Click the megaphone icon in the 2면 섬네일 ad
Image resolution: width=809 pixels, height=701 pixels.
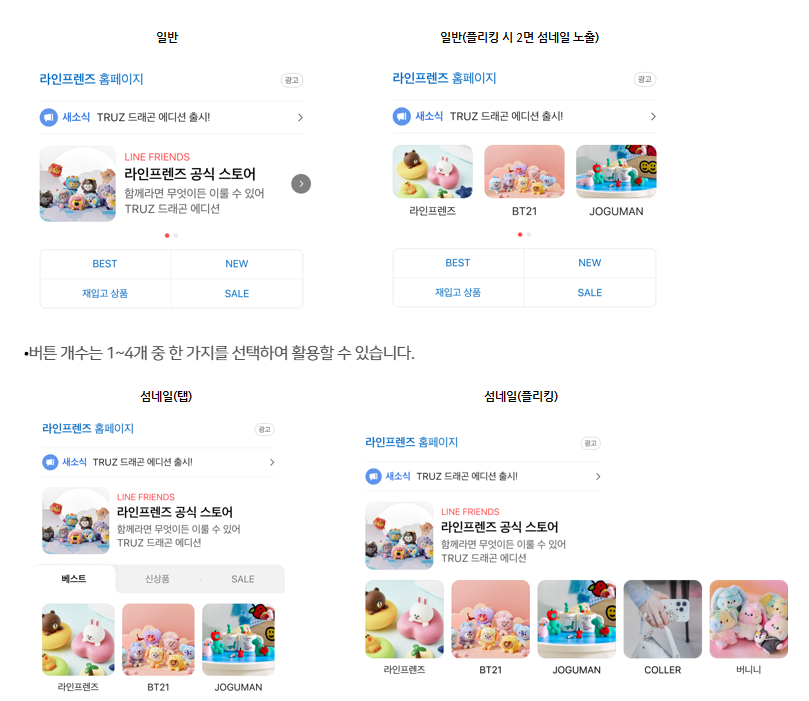401,116
